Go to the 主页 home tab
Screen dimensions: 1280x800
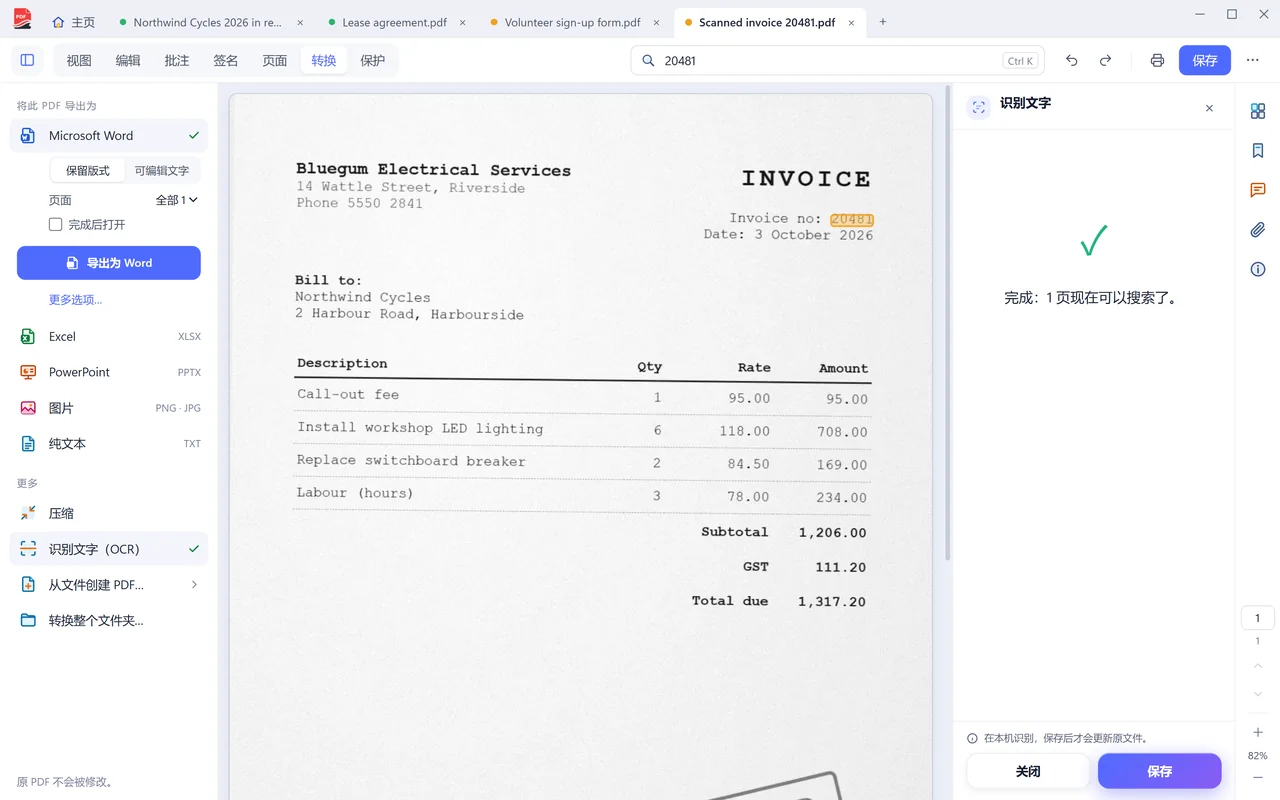tap(74, 22)
